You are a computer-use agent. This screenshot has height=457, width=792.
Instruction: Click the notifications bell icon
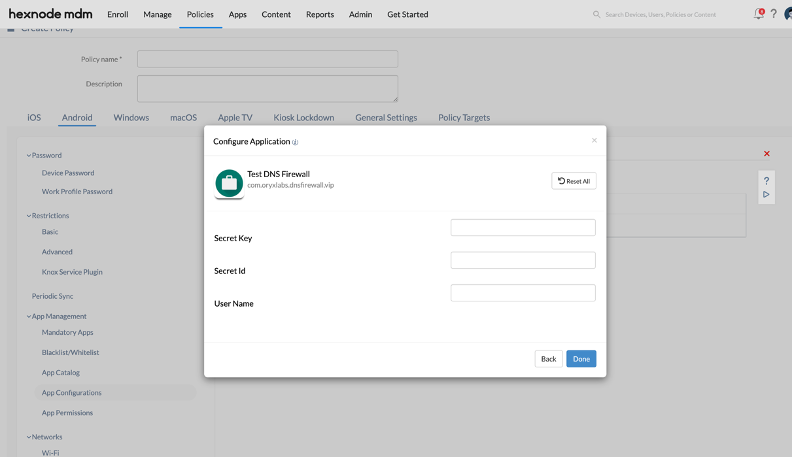coord(758,14)
